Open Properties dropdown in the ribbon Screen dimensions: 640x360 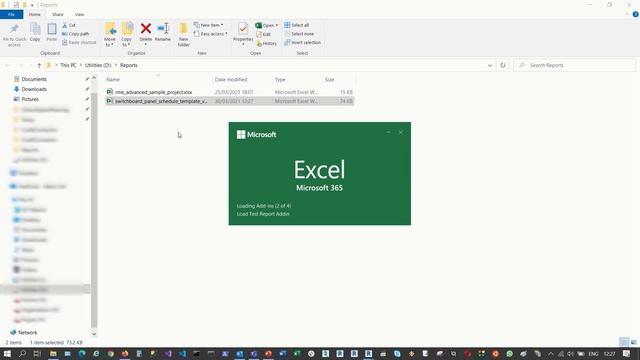[x=243, y=44]
